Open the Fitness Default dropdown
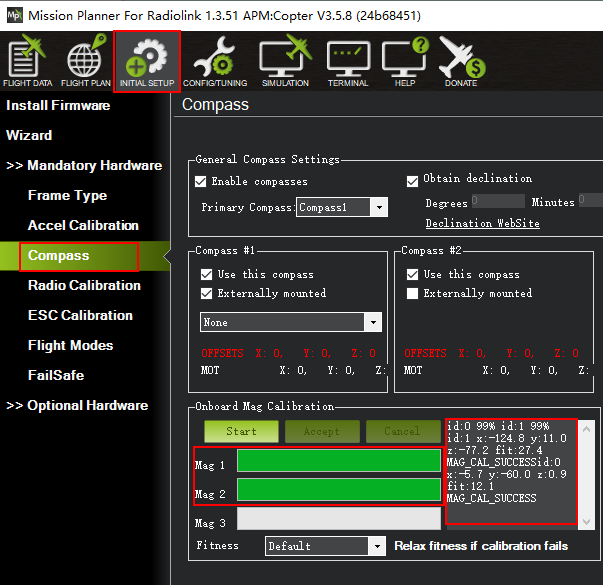Viewport: 603px width, 585px height. [x=325, y=547]
